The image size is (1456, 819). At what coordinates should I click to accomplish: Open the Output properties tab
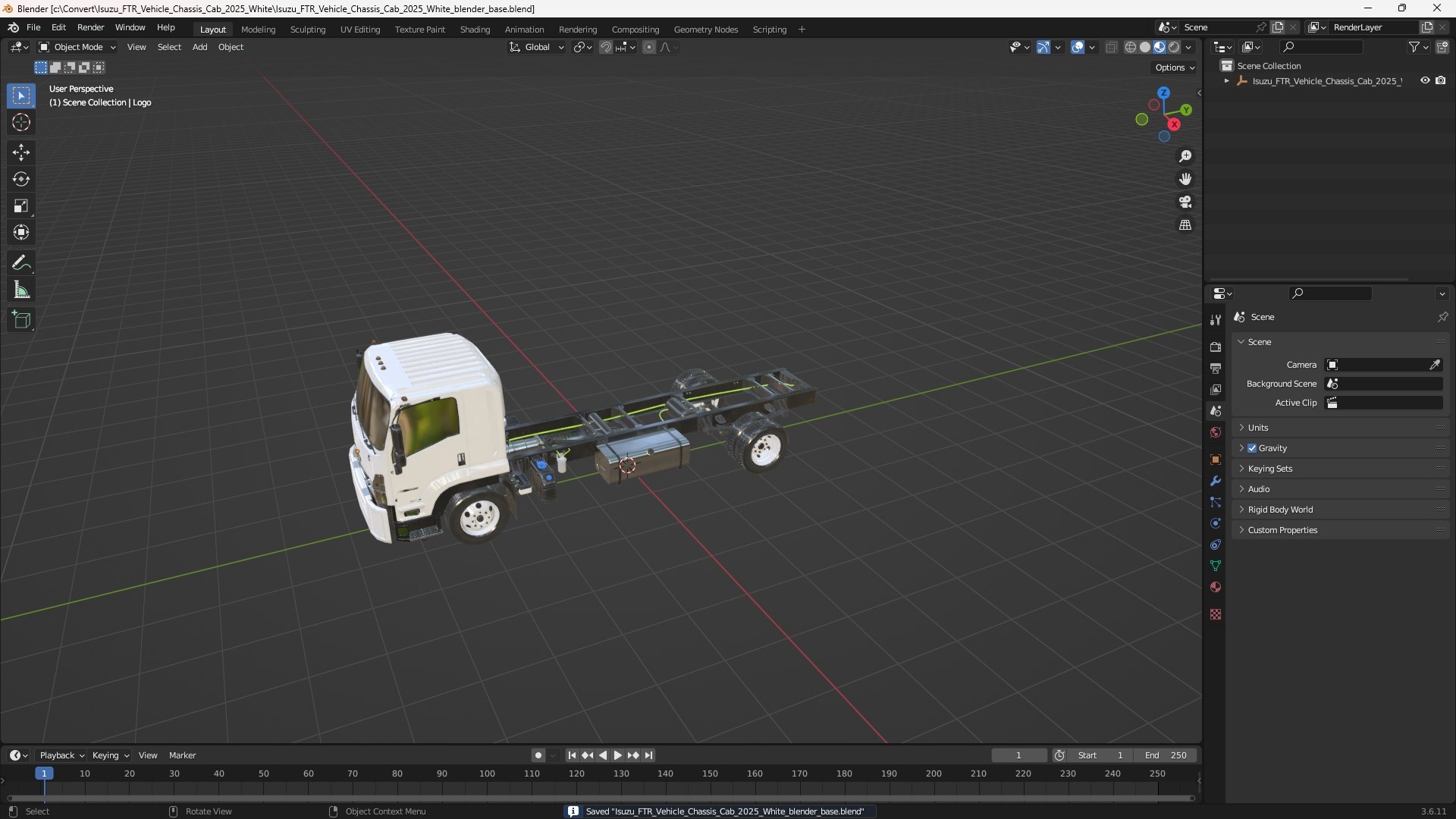click(1216, 368)
